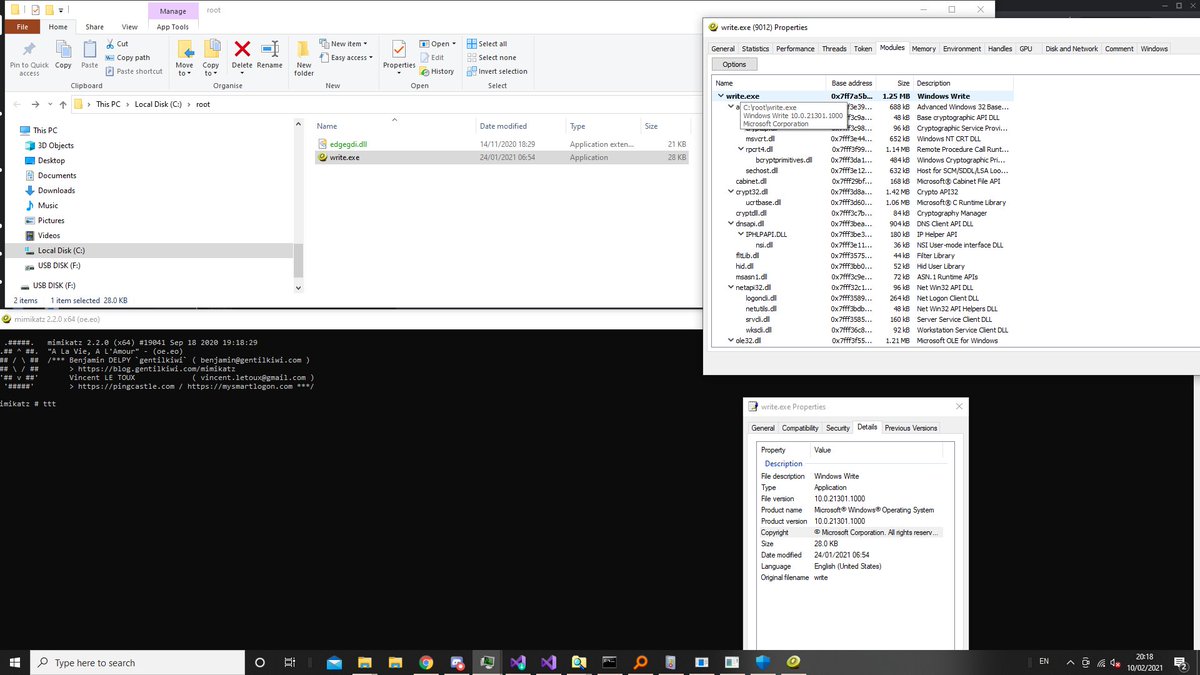Open Chrome from the taskbar
The image size is (1200, 675).
click(426, 662)
